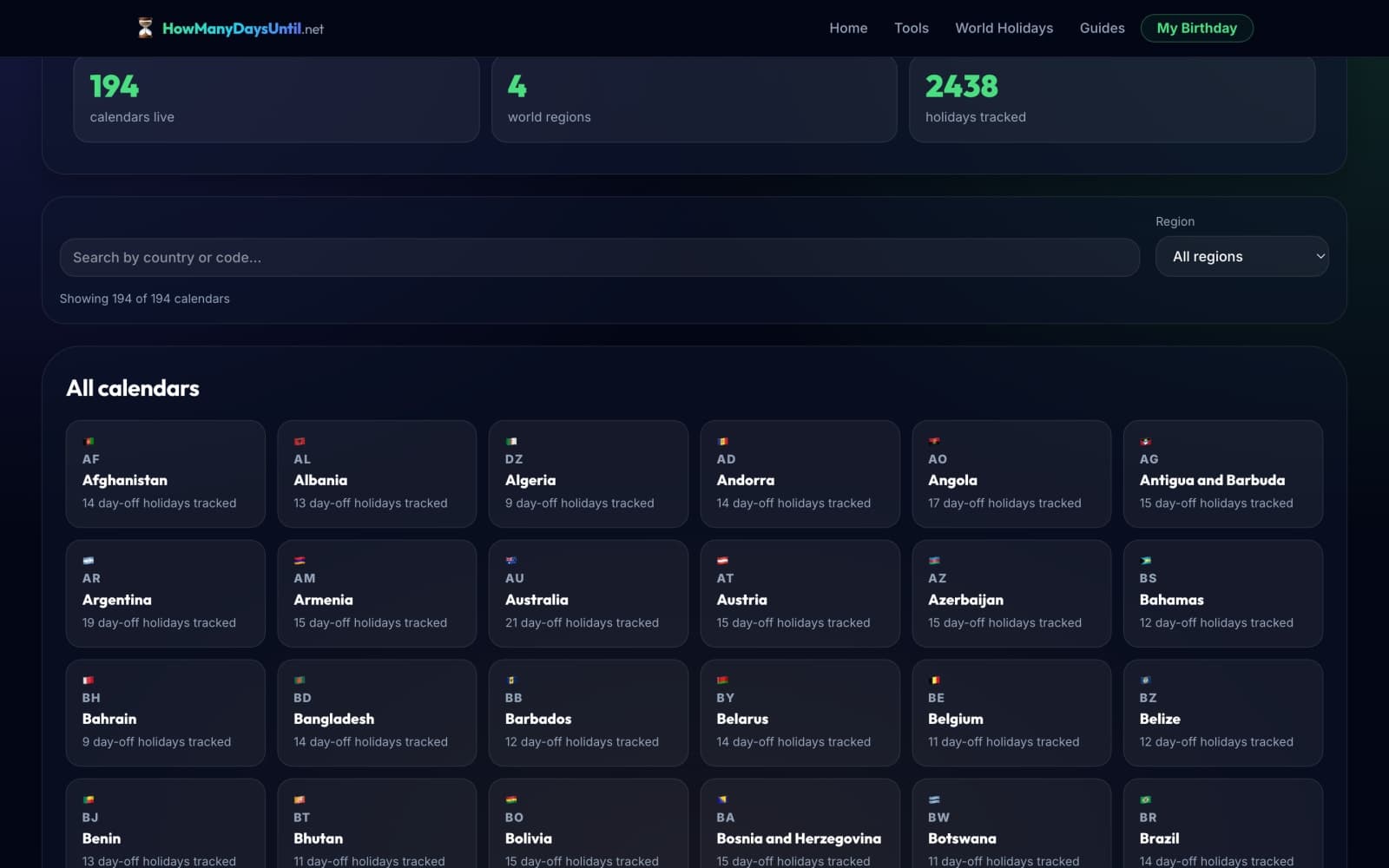
Task: Click the 'All calendars' heading
Action: [x=133, y=388]
